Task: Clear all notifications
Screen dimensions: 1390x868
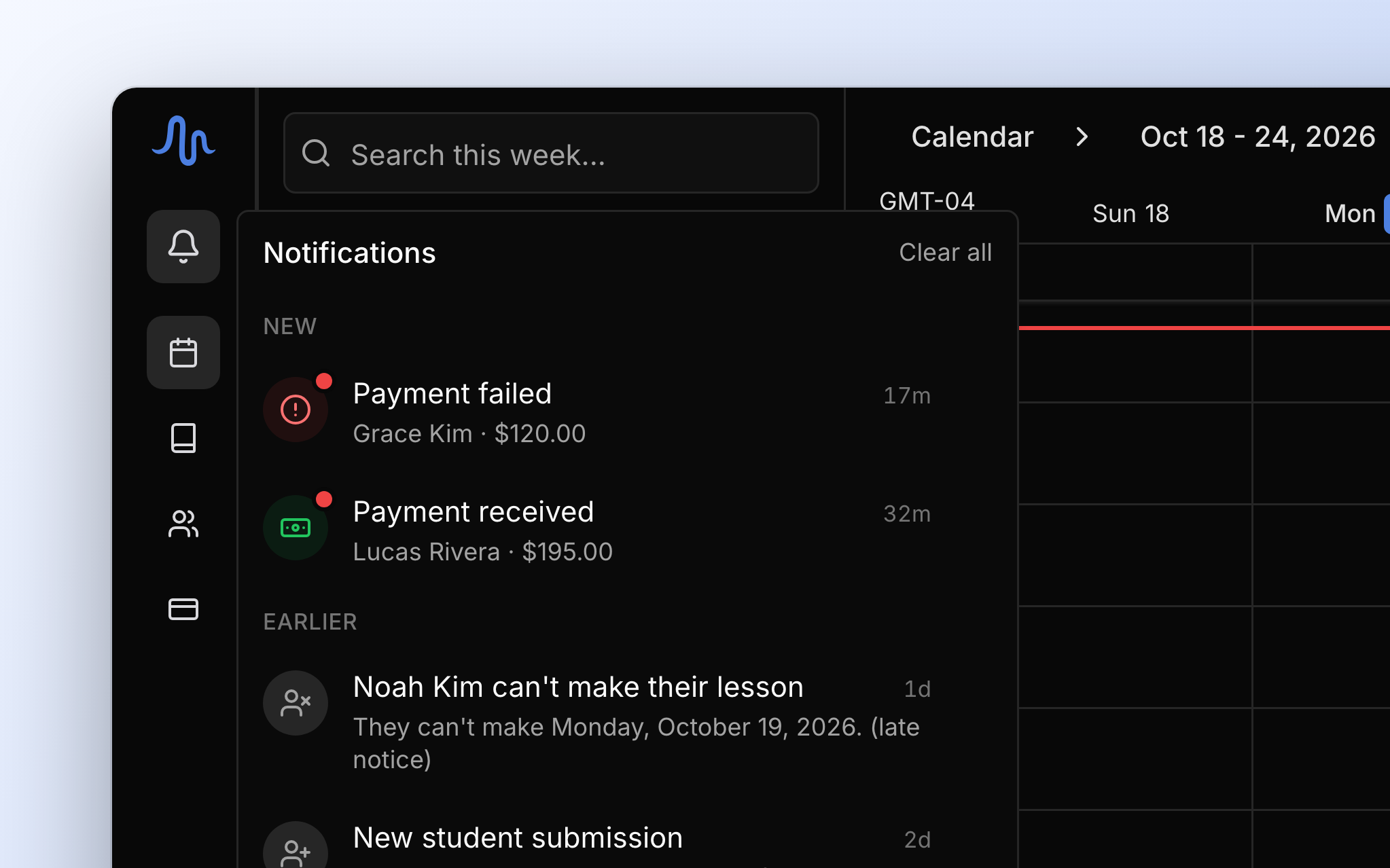Action: click(945, 253)
